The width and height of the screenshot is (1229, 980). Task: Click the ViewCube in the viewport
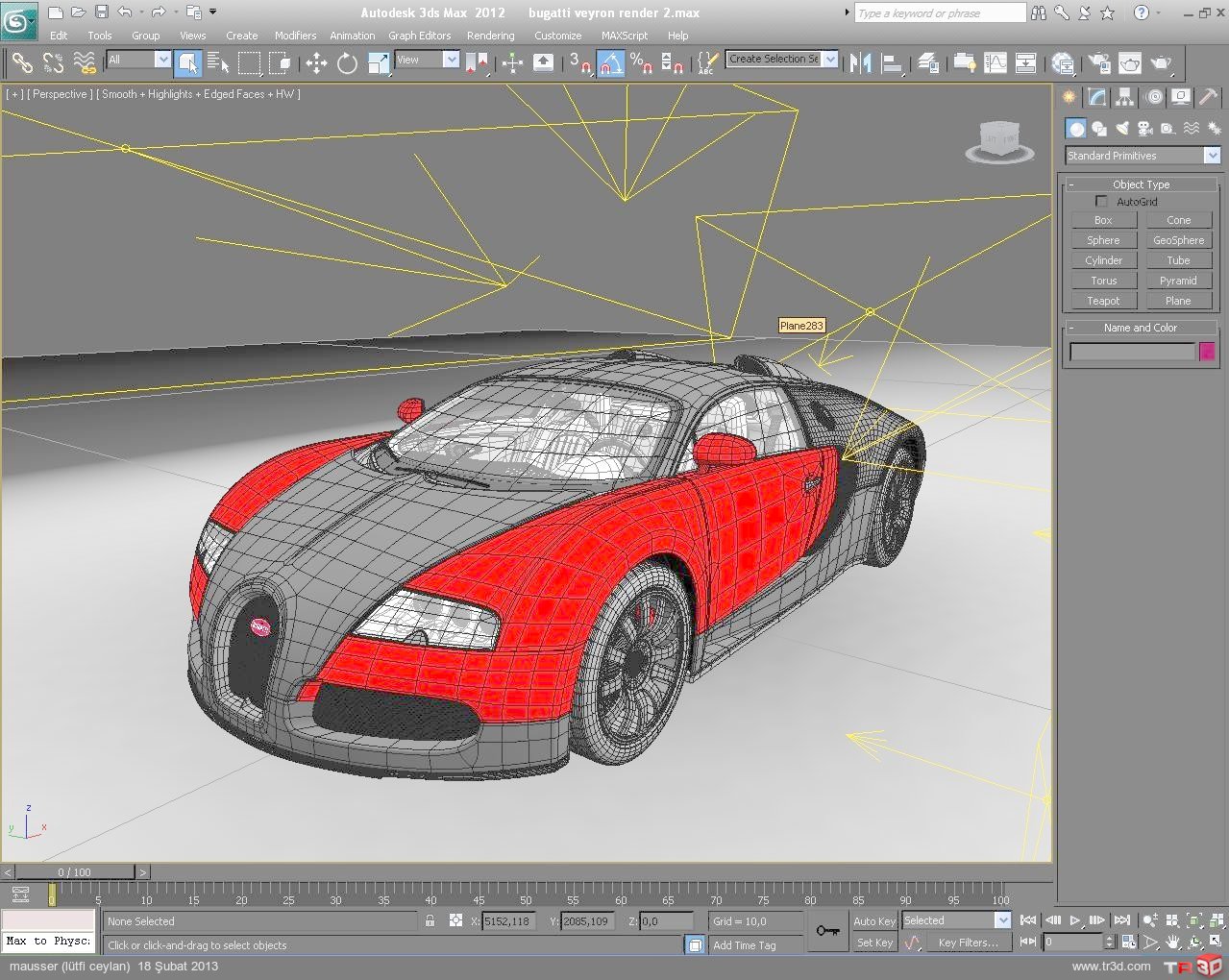click(x=999, y=142)
